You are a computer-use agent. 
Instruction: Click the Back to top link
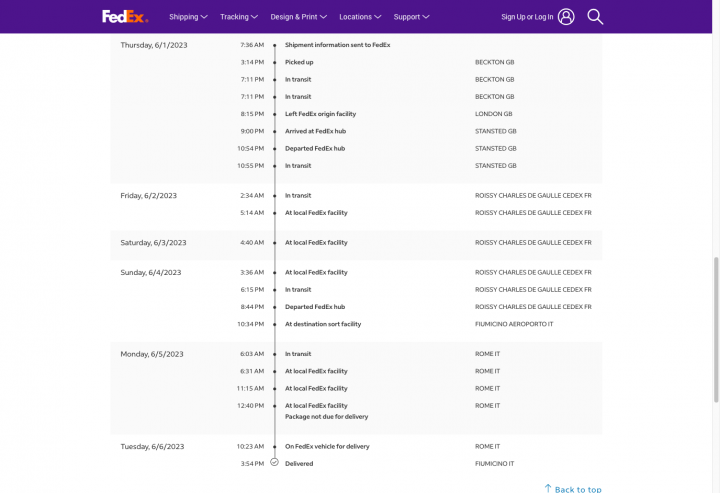[x=578, y=489]
